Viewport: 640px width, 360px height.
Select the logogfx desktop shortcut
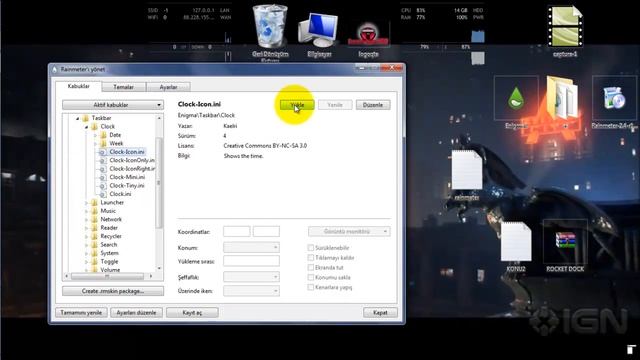[368, 34]
